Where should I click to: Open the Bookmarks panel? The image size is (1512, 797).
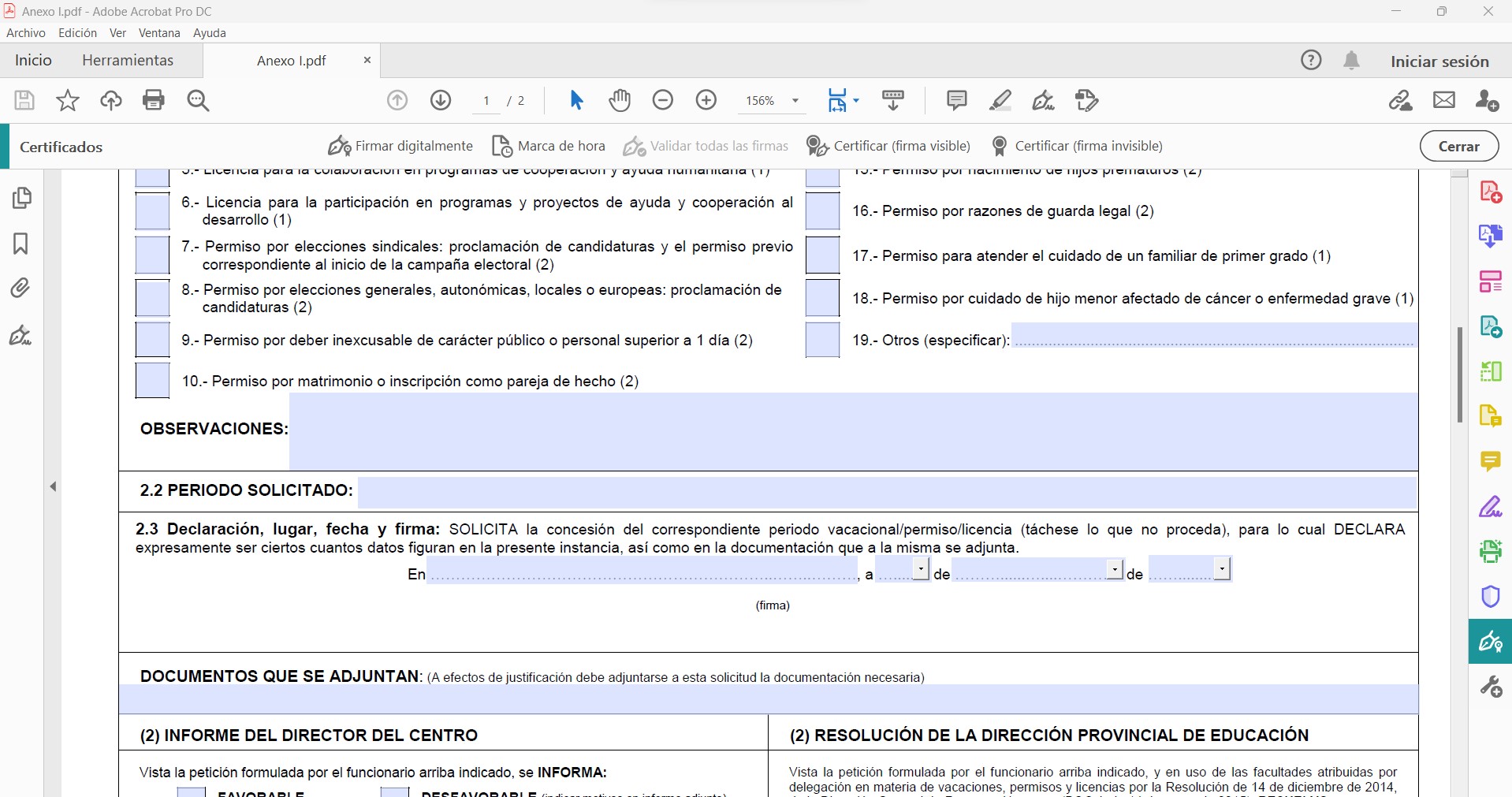pyautogui.click(x=20, y=244)
